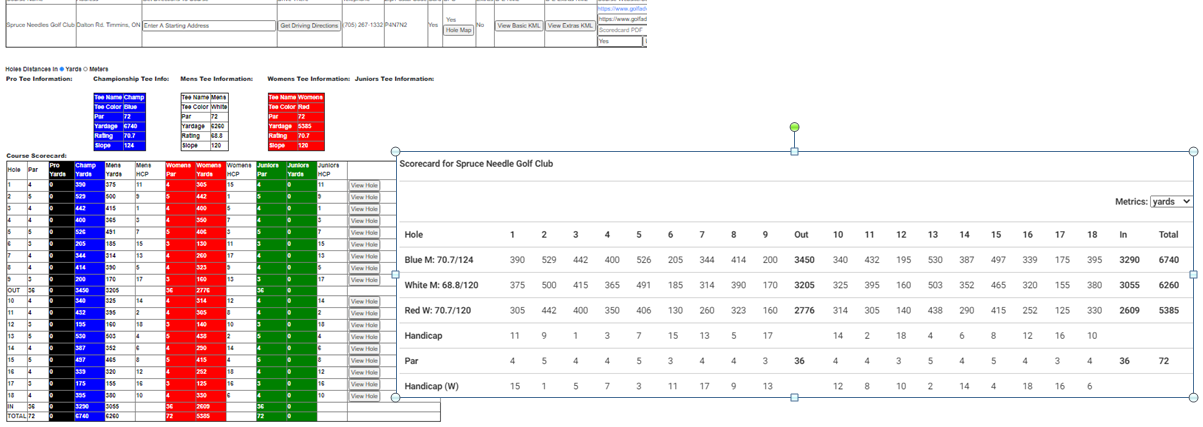Click the Blue M: 70.7/124 row label

point(441,259)
